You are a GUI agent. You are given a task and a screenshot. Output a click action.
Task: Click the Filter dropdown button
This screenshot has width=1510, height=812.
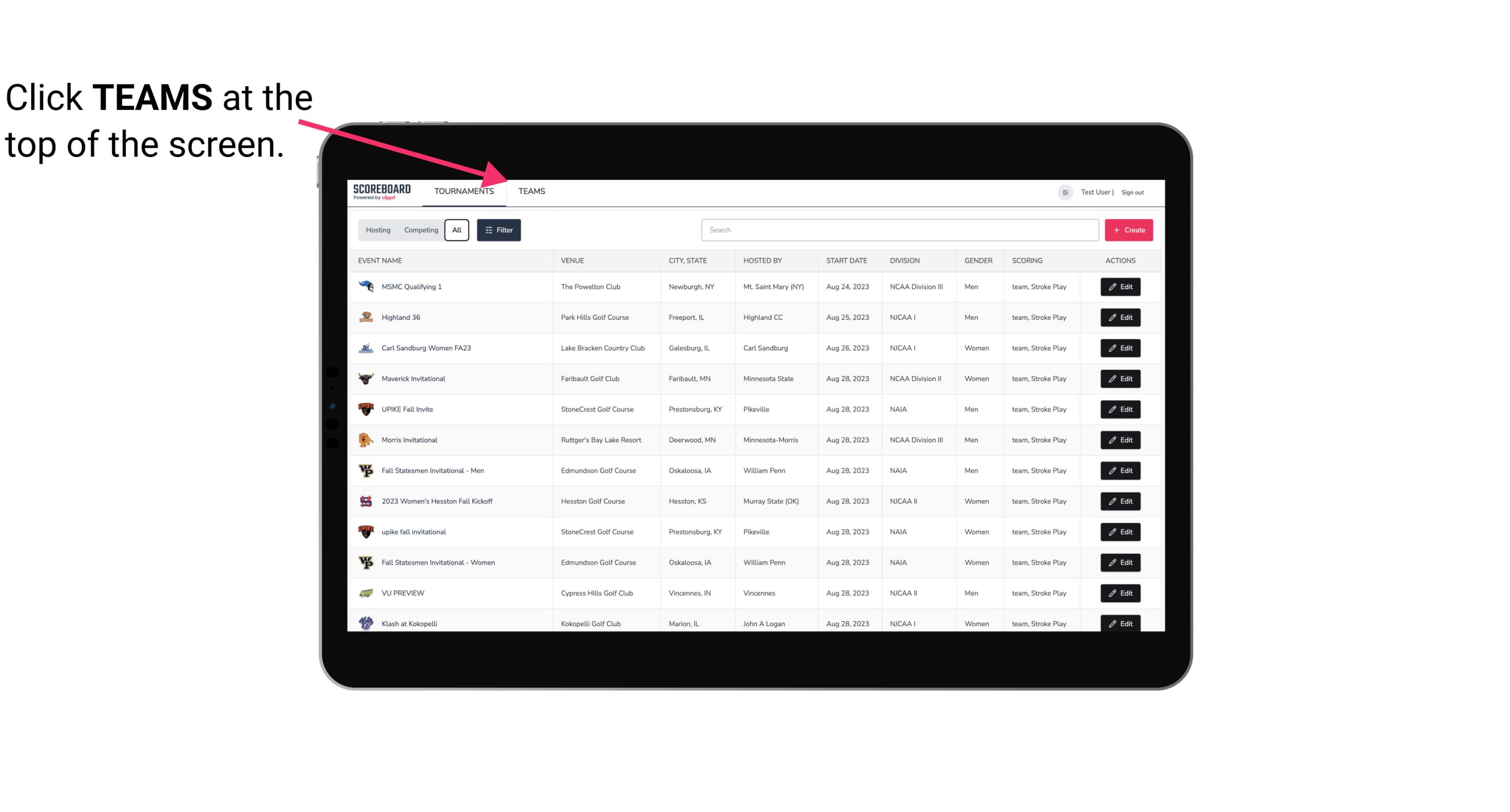tap(498, 230)
